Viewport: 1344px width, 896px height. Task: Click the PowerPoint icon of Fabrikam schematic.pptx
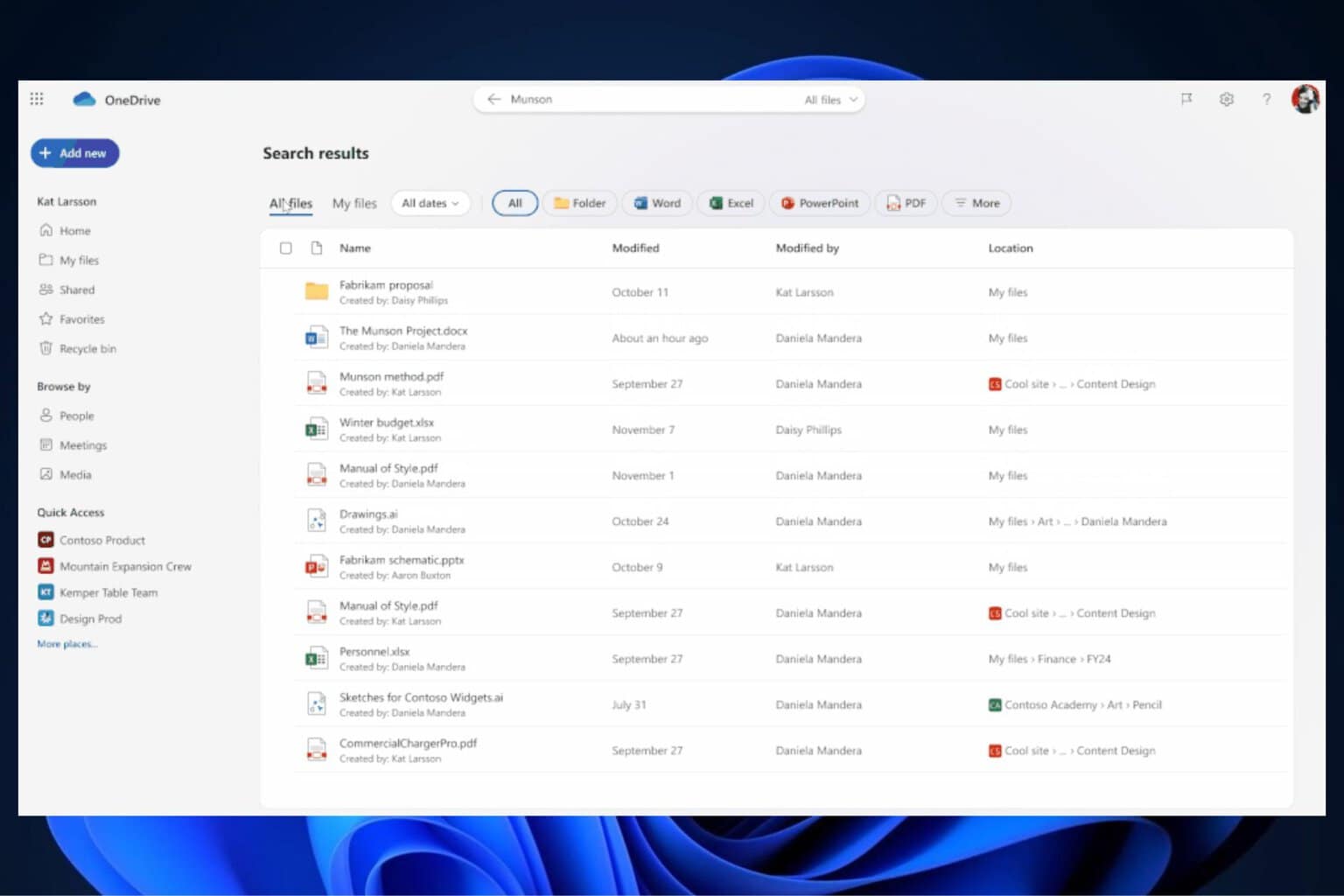click(316, 567)
